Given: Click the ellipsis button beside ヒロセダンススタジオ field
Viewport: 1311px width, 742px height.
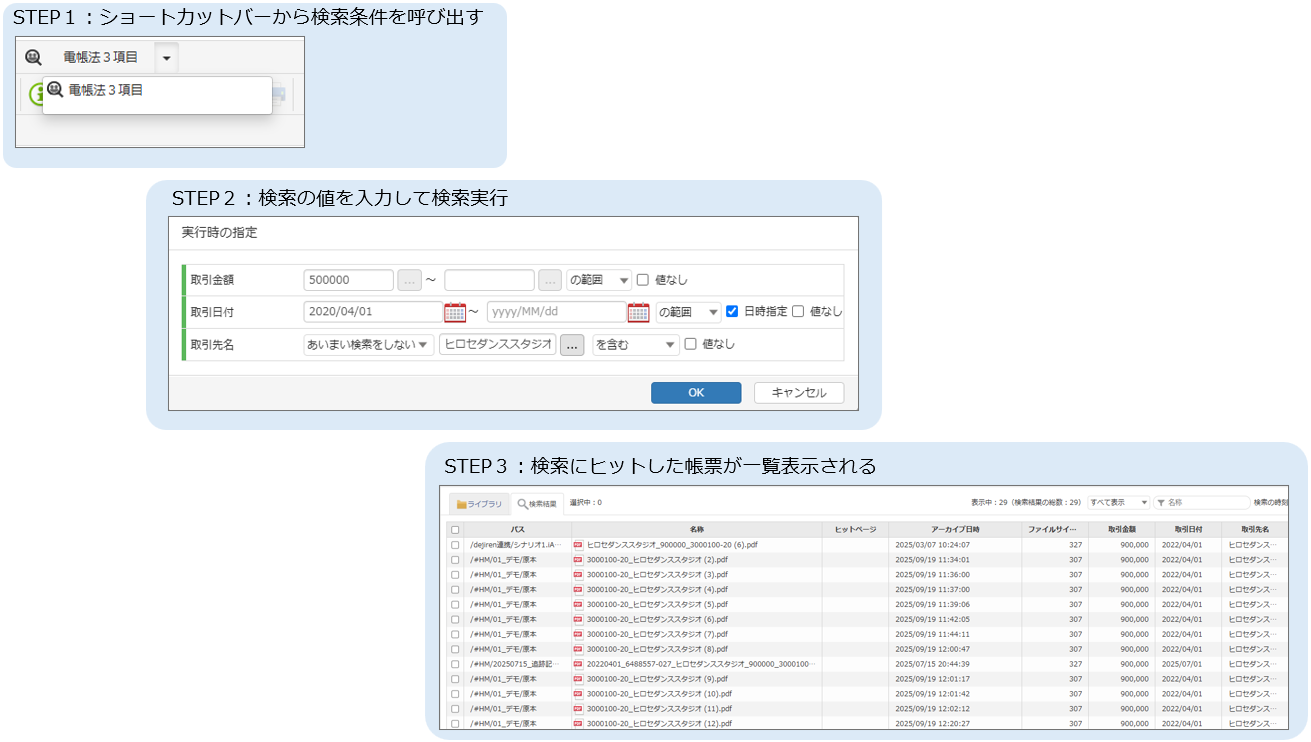Looking at the screenshot, I should pos(571,345).
